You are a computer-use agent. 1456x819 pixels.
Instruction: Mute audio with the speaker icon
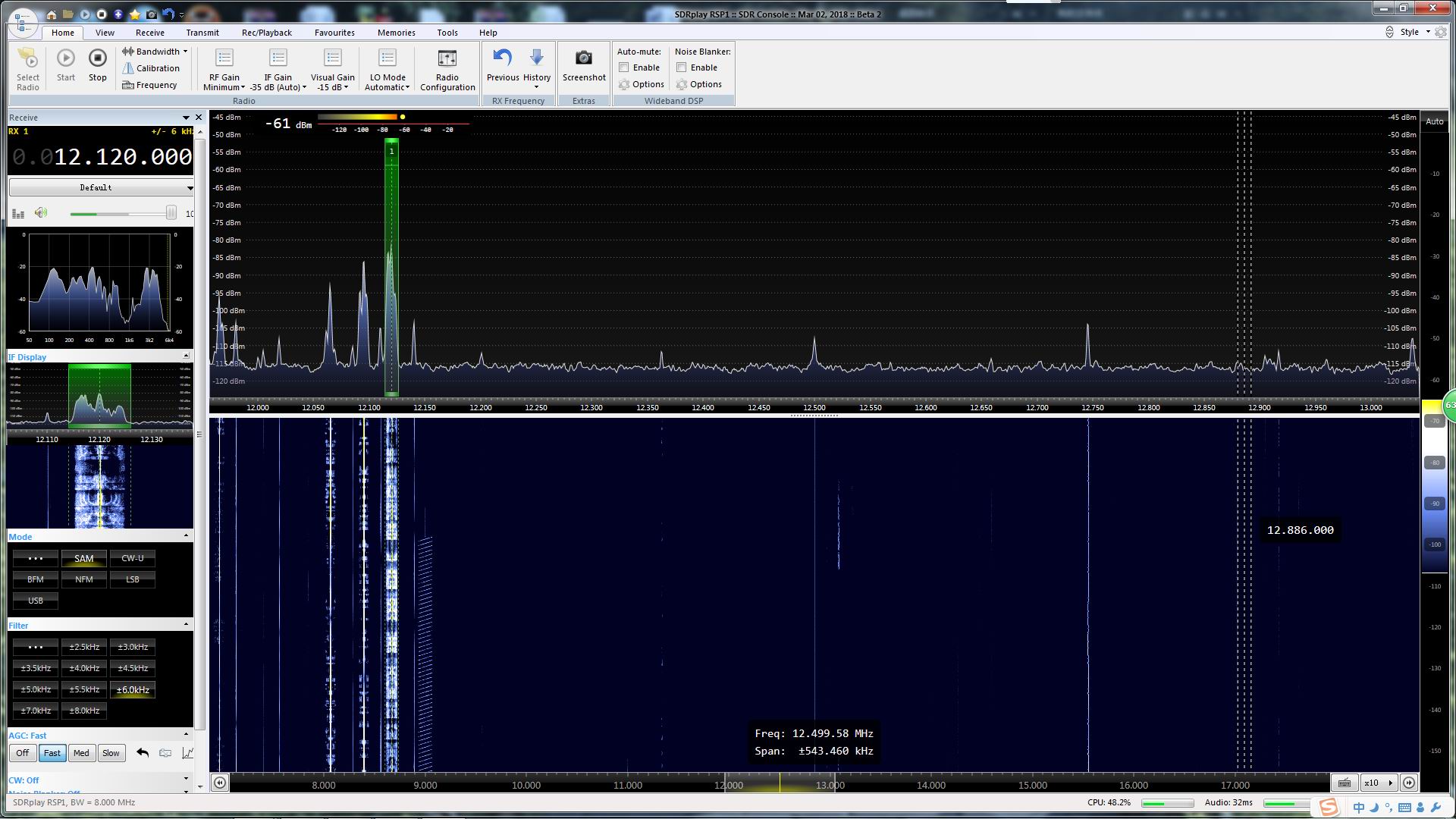point(41,212)
